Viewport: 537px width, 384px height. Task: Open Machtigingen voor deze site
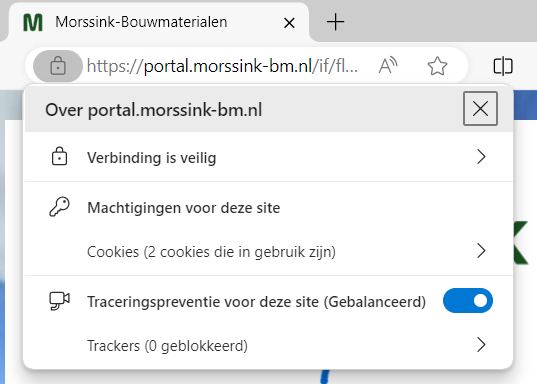[184, 208]
